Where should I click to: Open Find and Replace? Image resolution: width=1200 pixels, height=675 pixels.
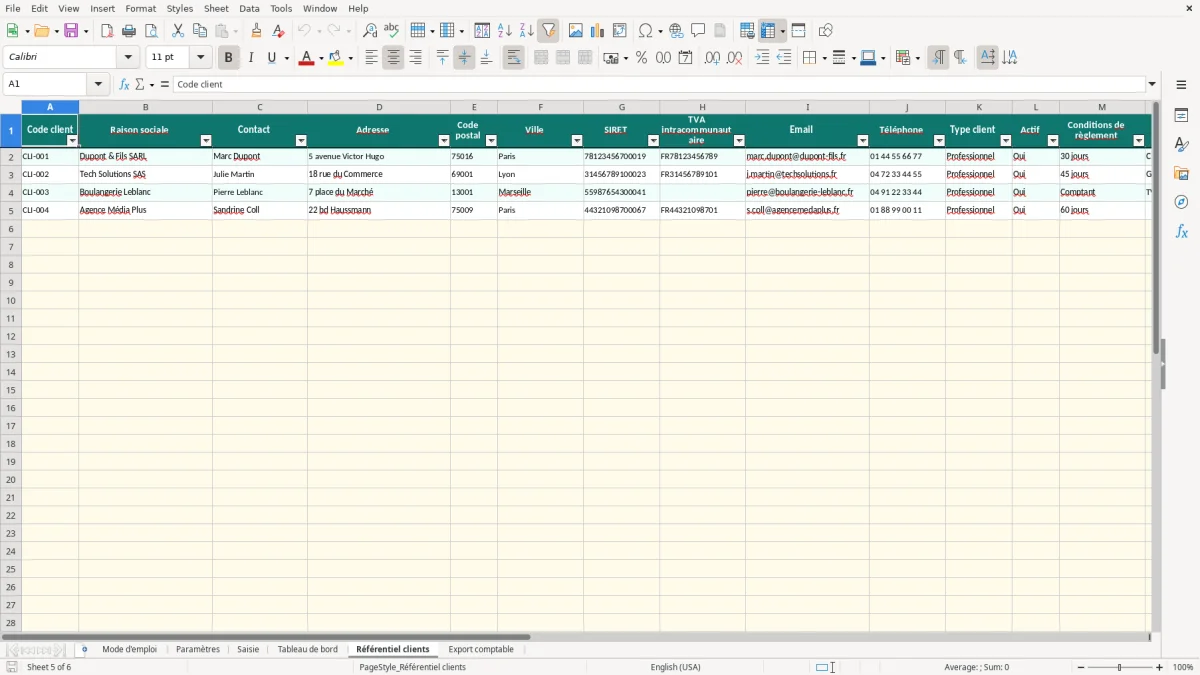click(370, 31)
